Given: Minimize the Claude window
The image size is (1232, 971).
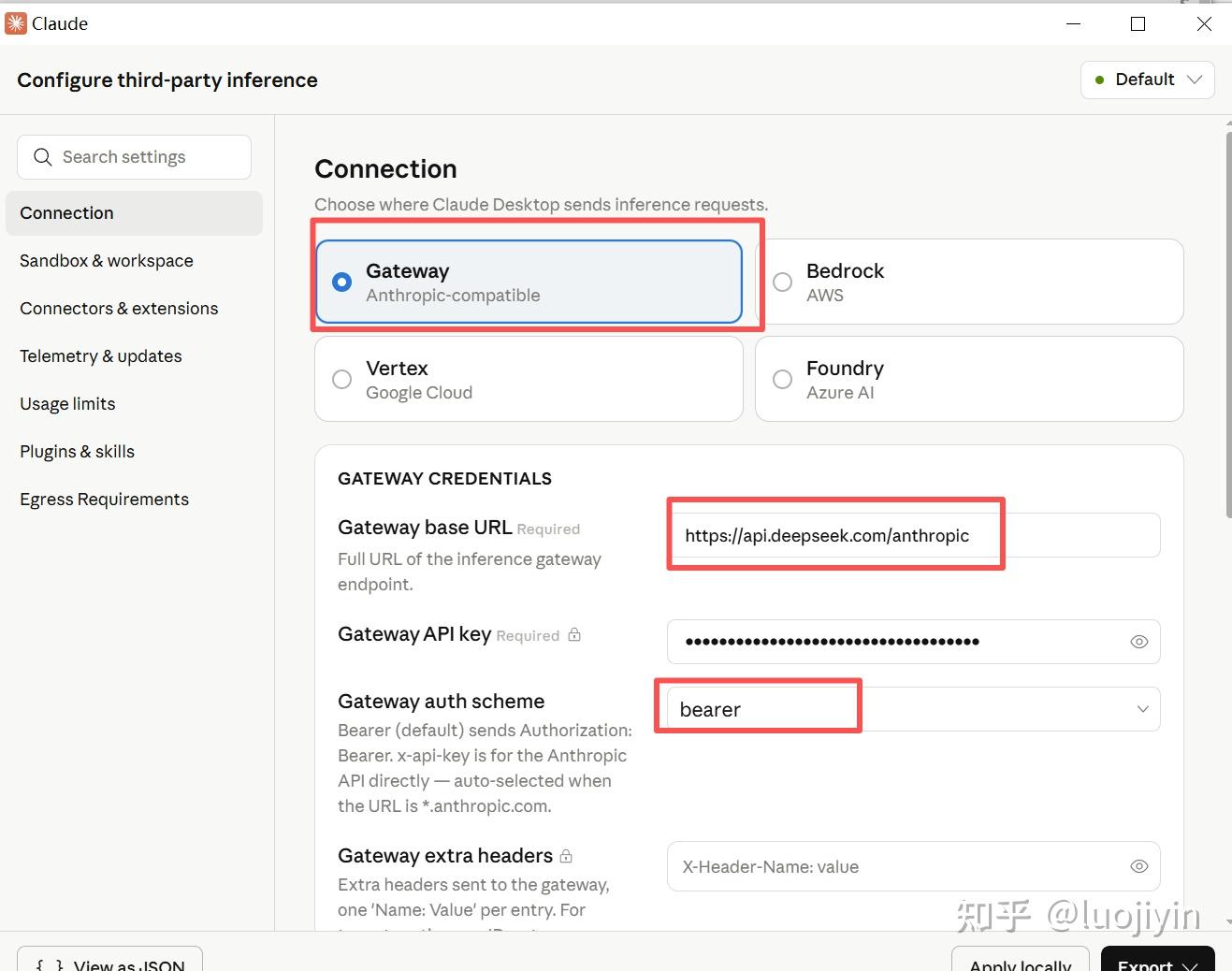Looking at the screenshot, I should tap(1074, 24).
